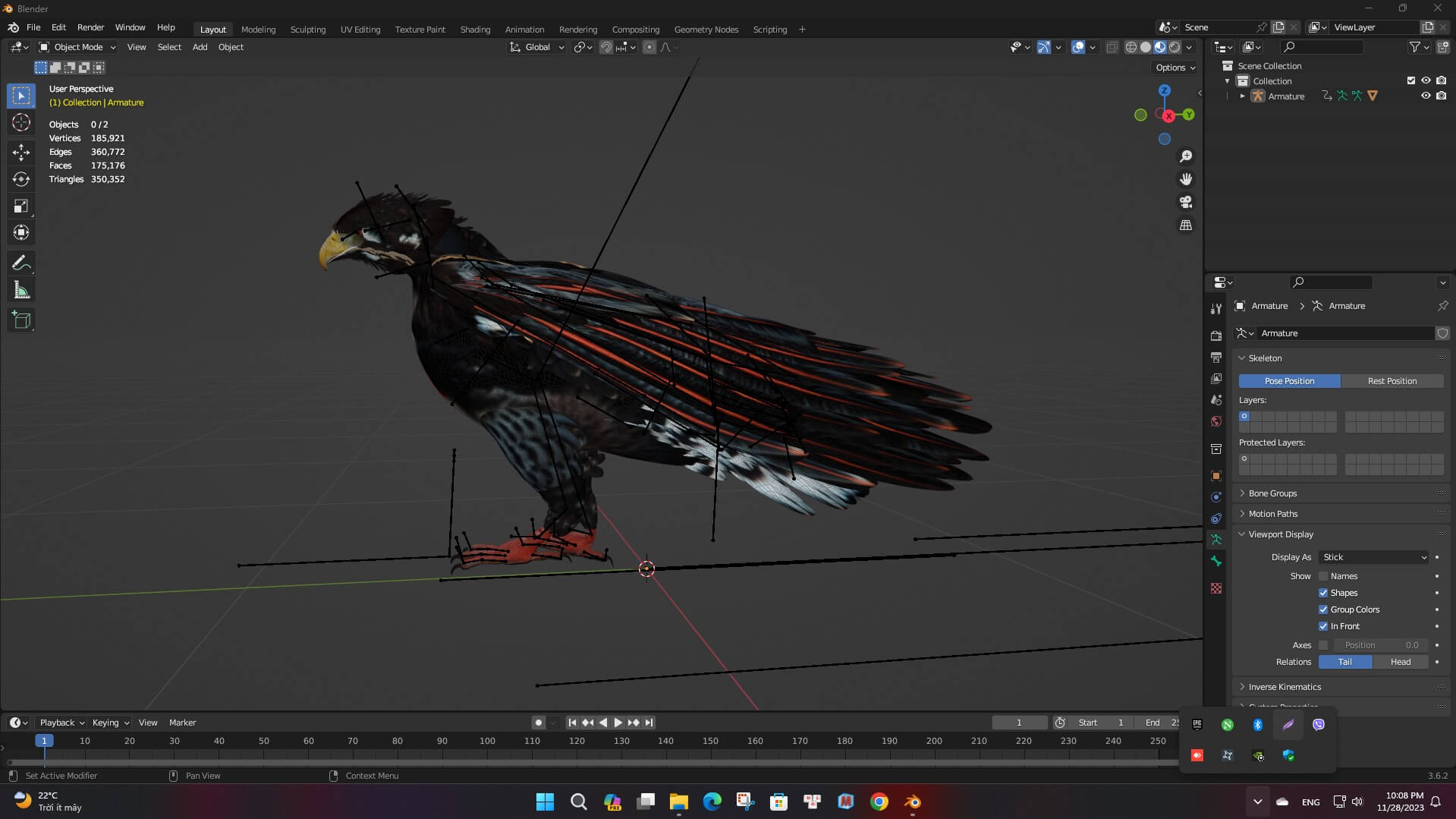Toggle the camera view gizmo

tap(1186, 202)
